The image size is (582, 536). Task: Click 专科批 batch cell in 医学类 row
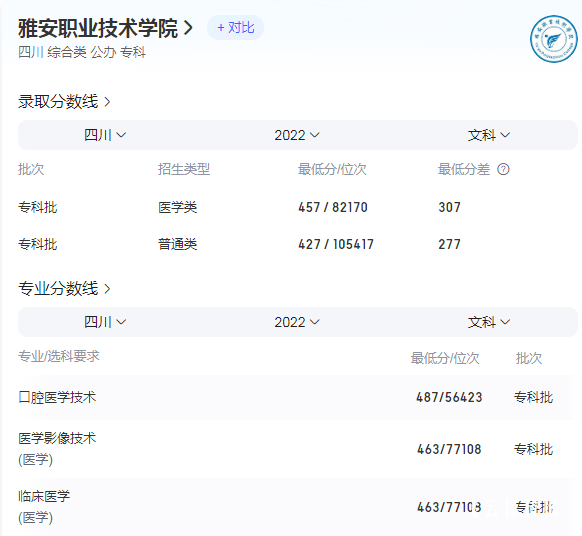(37, 207)
